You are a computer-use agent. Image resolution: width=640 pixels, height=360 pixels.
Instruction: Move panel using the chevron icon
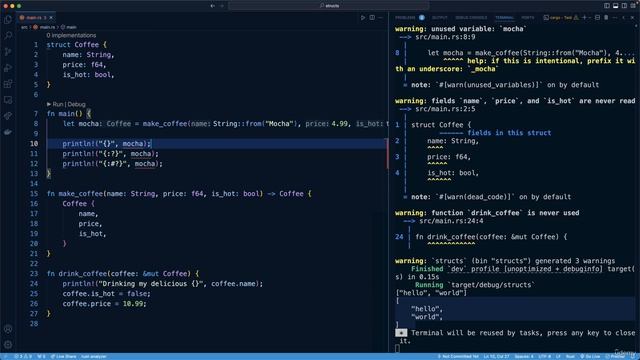coord(624,18)
